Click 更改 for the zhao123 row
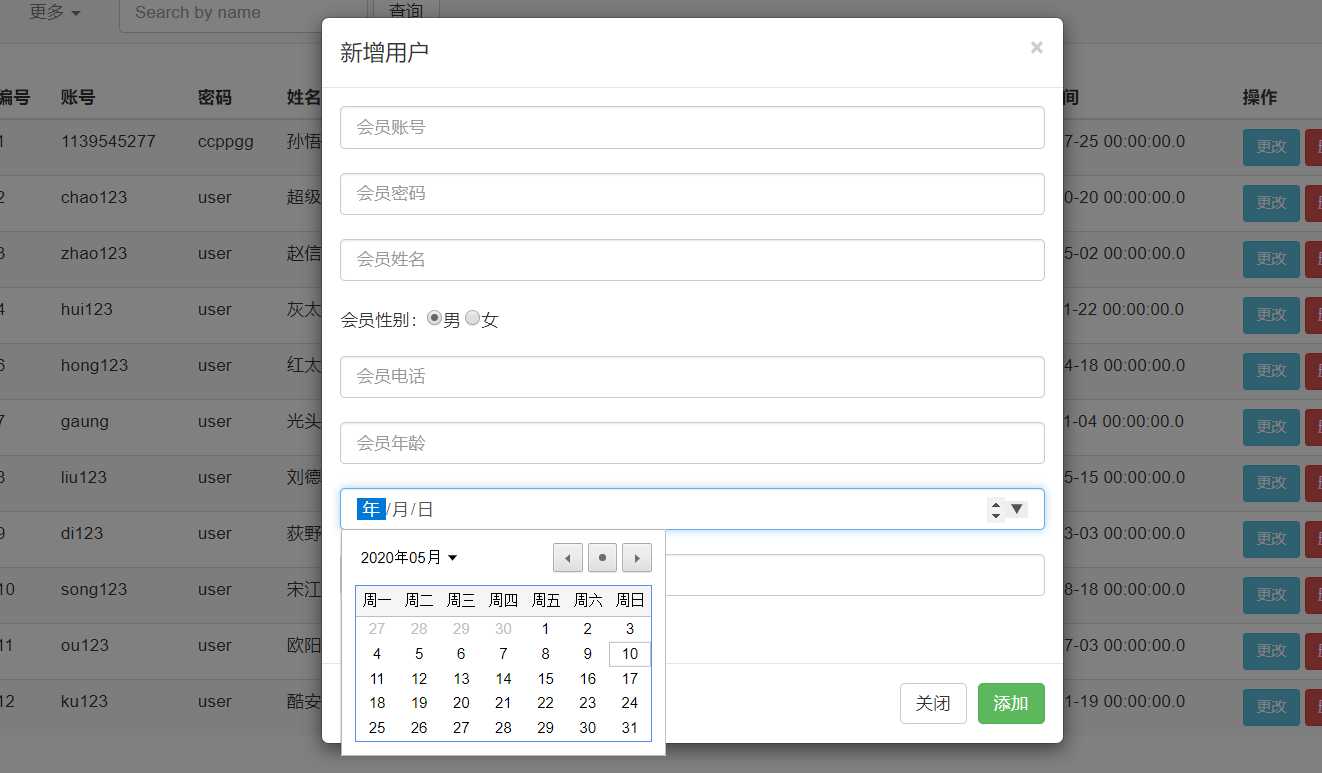 click(1271, 259)
